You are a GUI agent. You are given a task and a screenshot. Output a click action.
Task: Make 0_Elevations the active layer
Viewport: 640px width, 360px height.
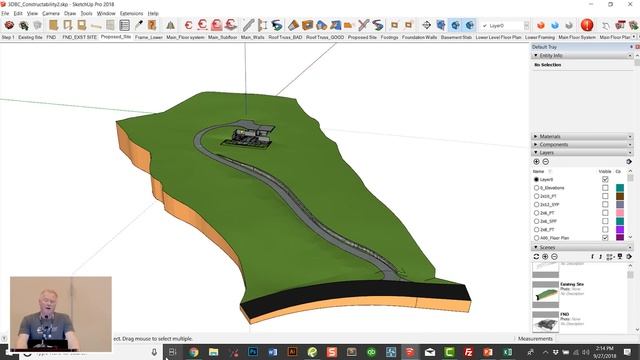tap(536, 188)
